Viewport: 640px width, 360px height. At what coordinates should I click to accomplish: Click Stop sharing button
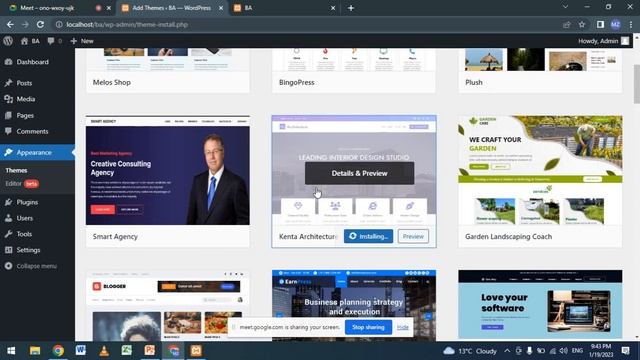(x=368, y=327)
